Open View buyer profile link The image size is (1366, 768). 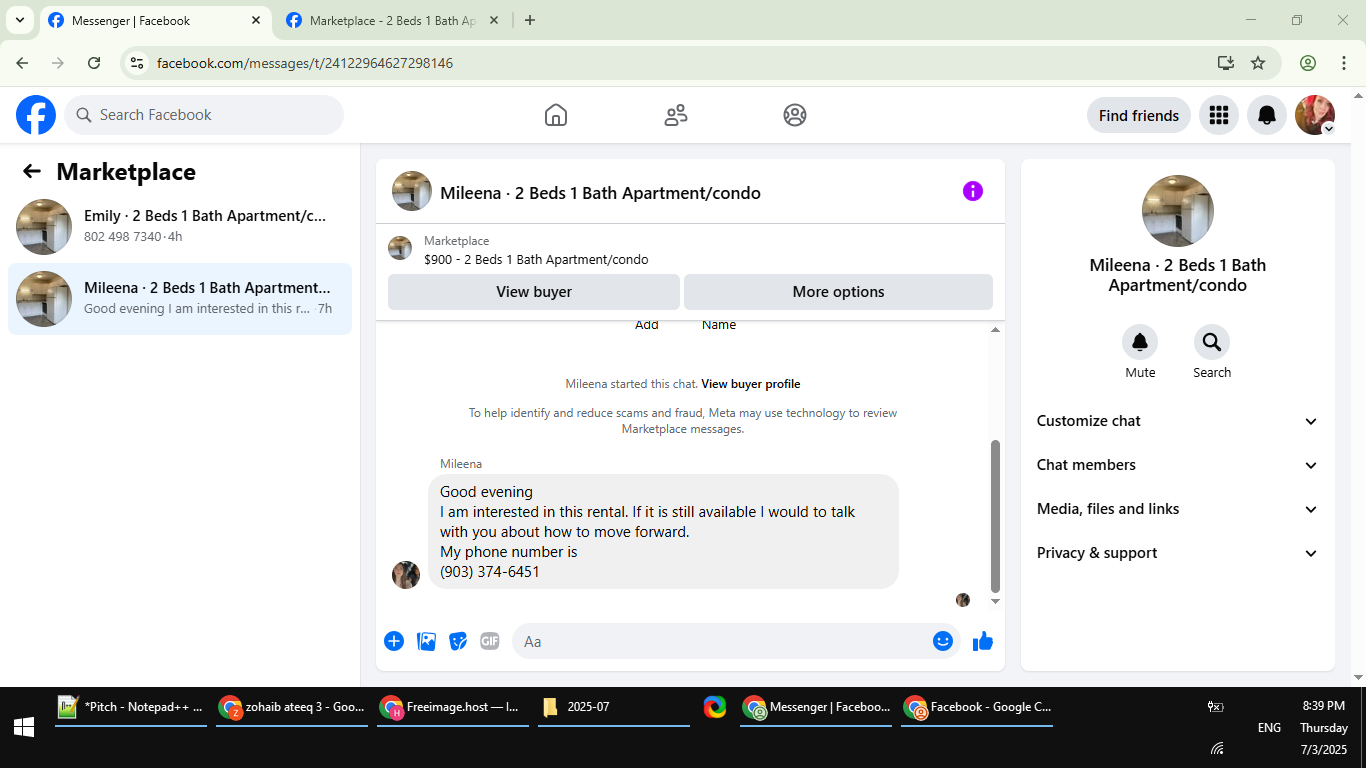[751, 384]
